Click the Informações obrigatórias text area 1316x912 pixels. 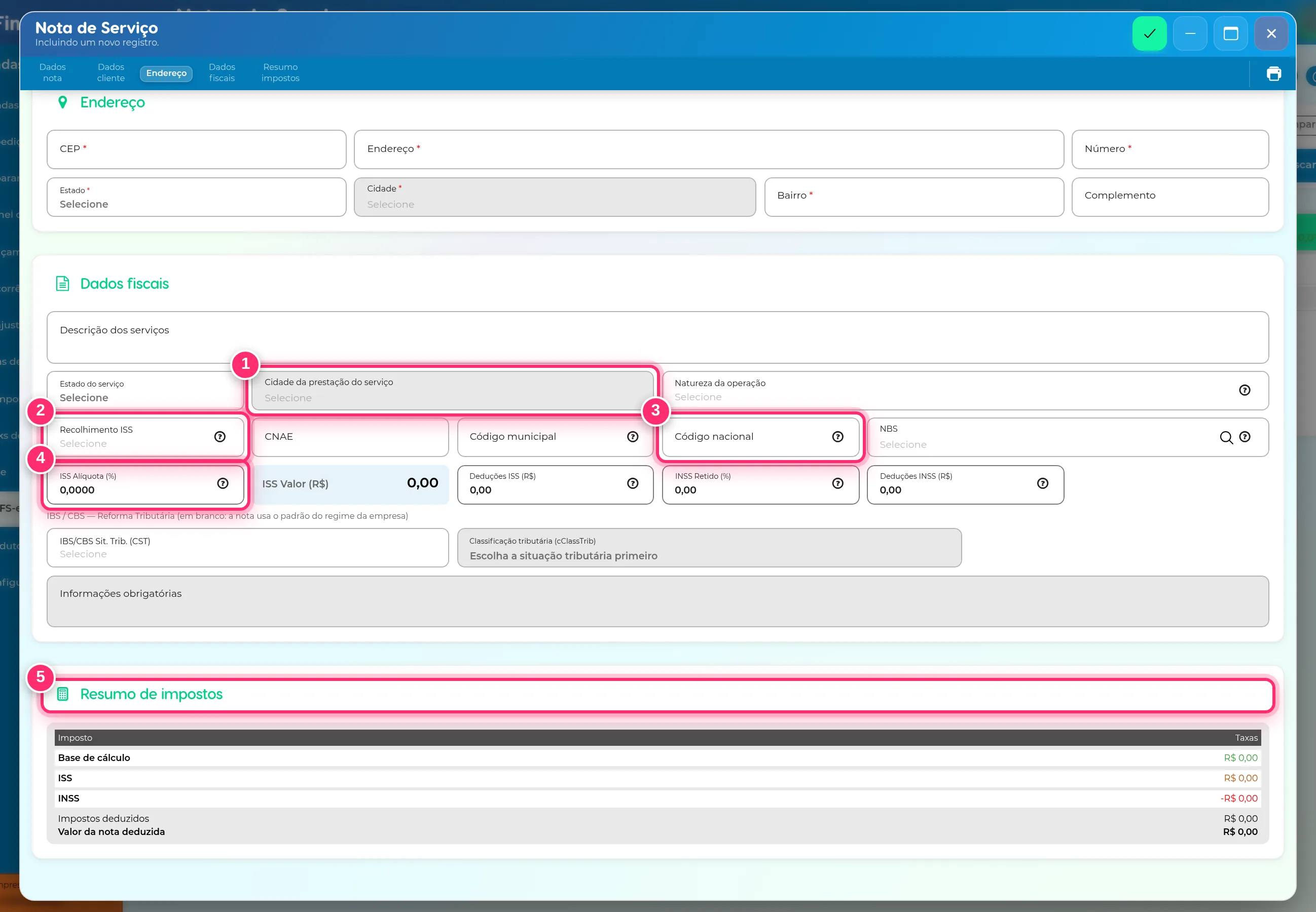[x=658, y=602]
